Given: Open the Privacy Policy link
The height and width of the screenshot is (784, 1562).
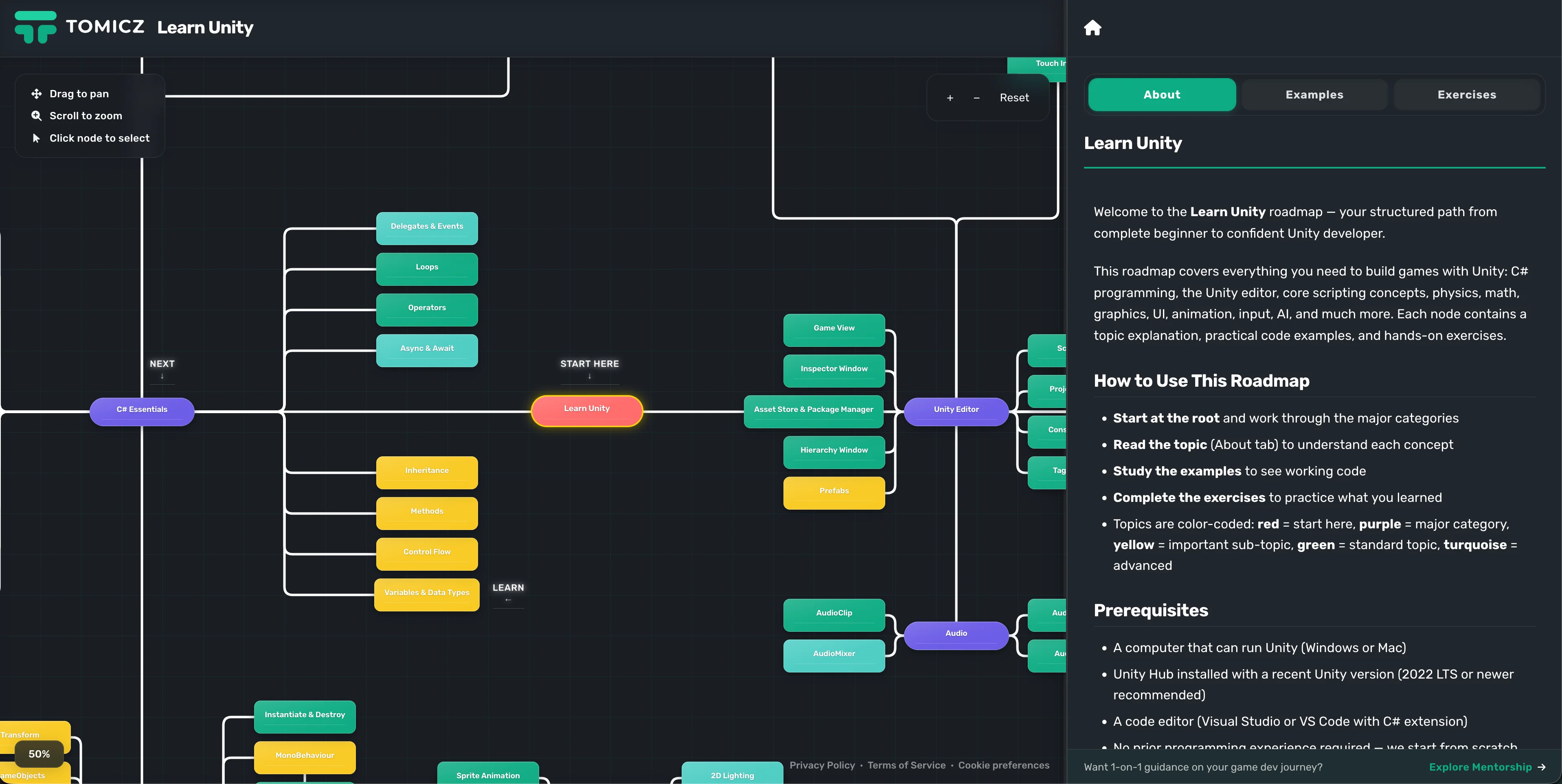Looking at the screenshot, I should pos(822,765).
